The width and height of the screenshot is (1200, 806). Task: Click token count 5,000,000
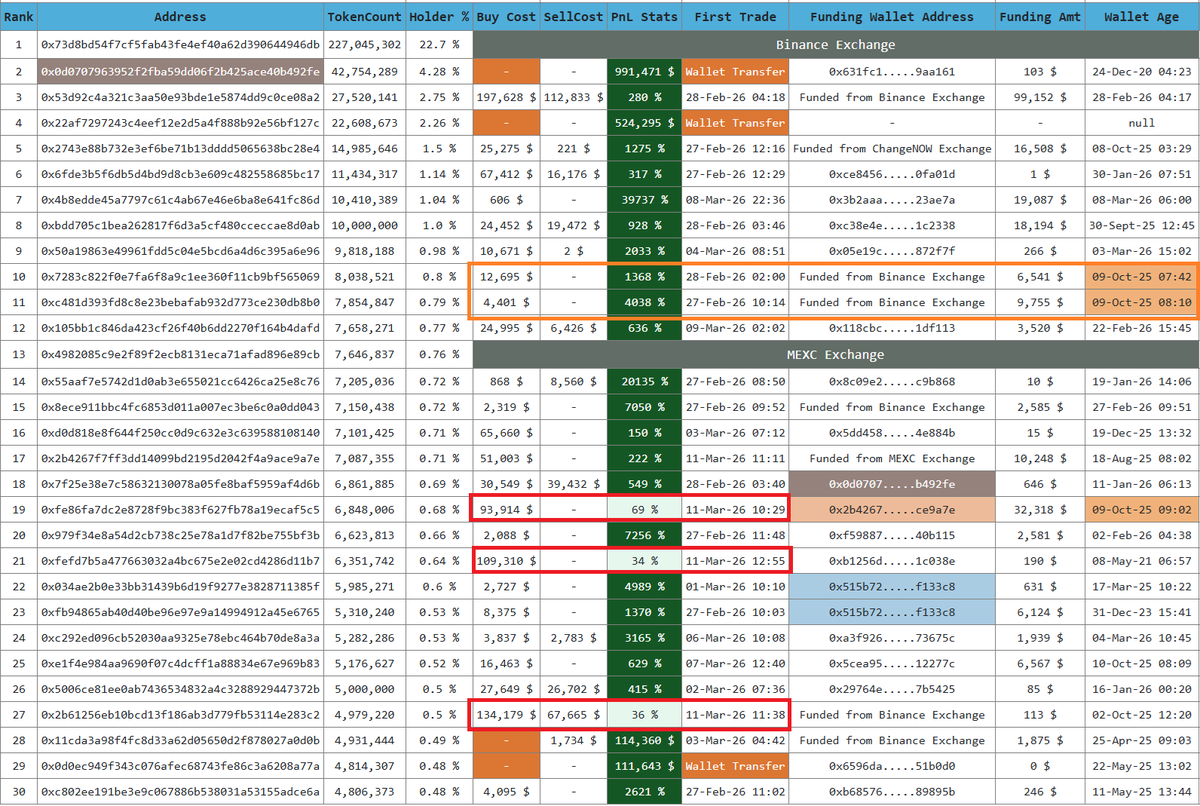click(364, 690)
